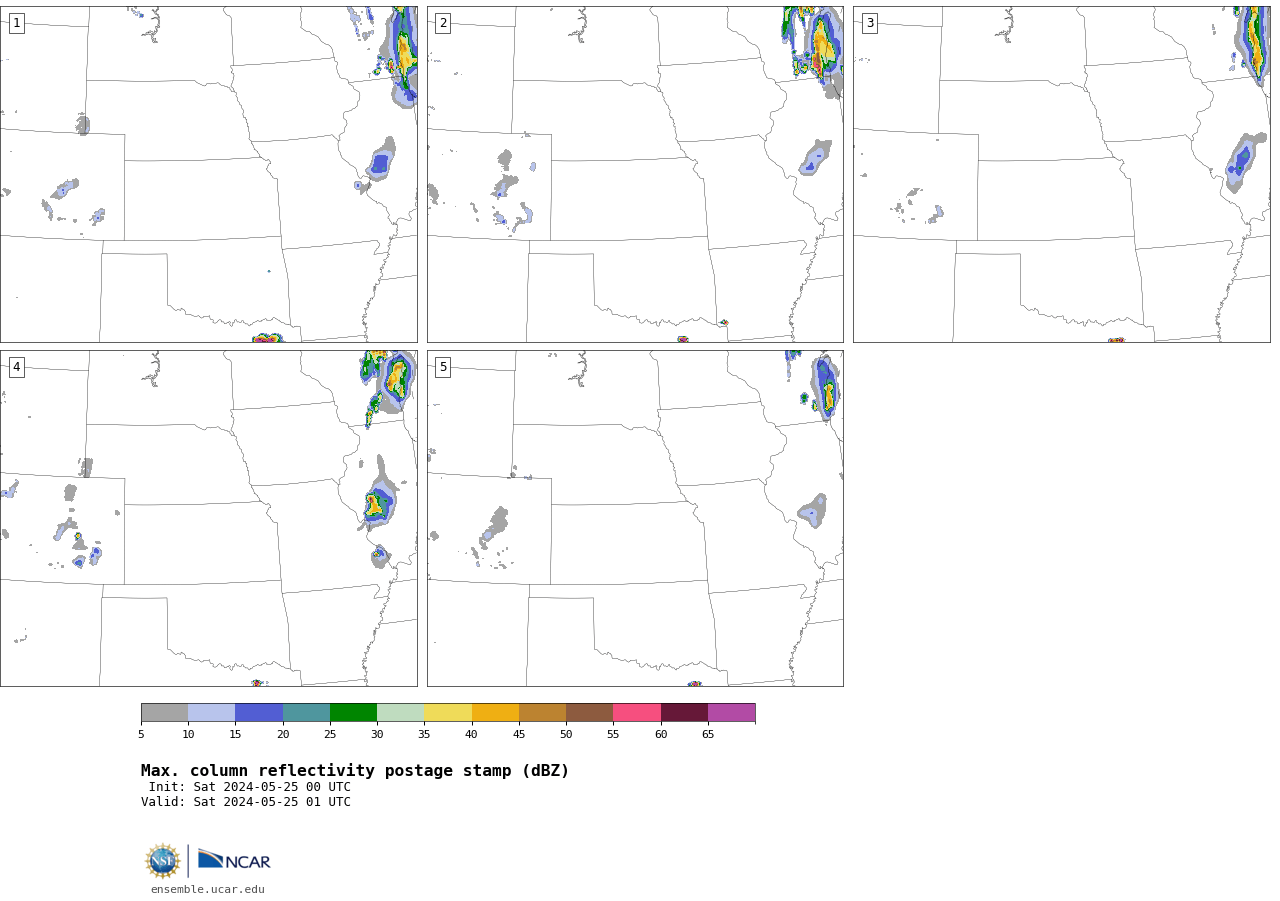The width and height of the screenshot is (1280, 901).
Task: Open ensemble member 1 postage stamp map
Action: point(208,174)
